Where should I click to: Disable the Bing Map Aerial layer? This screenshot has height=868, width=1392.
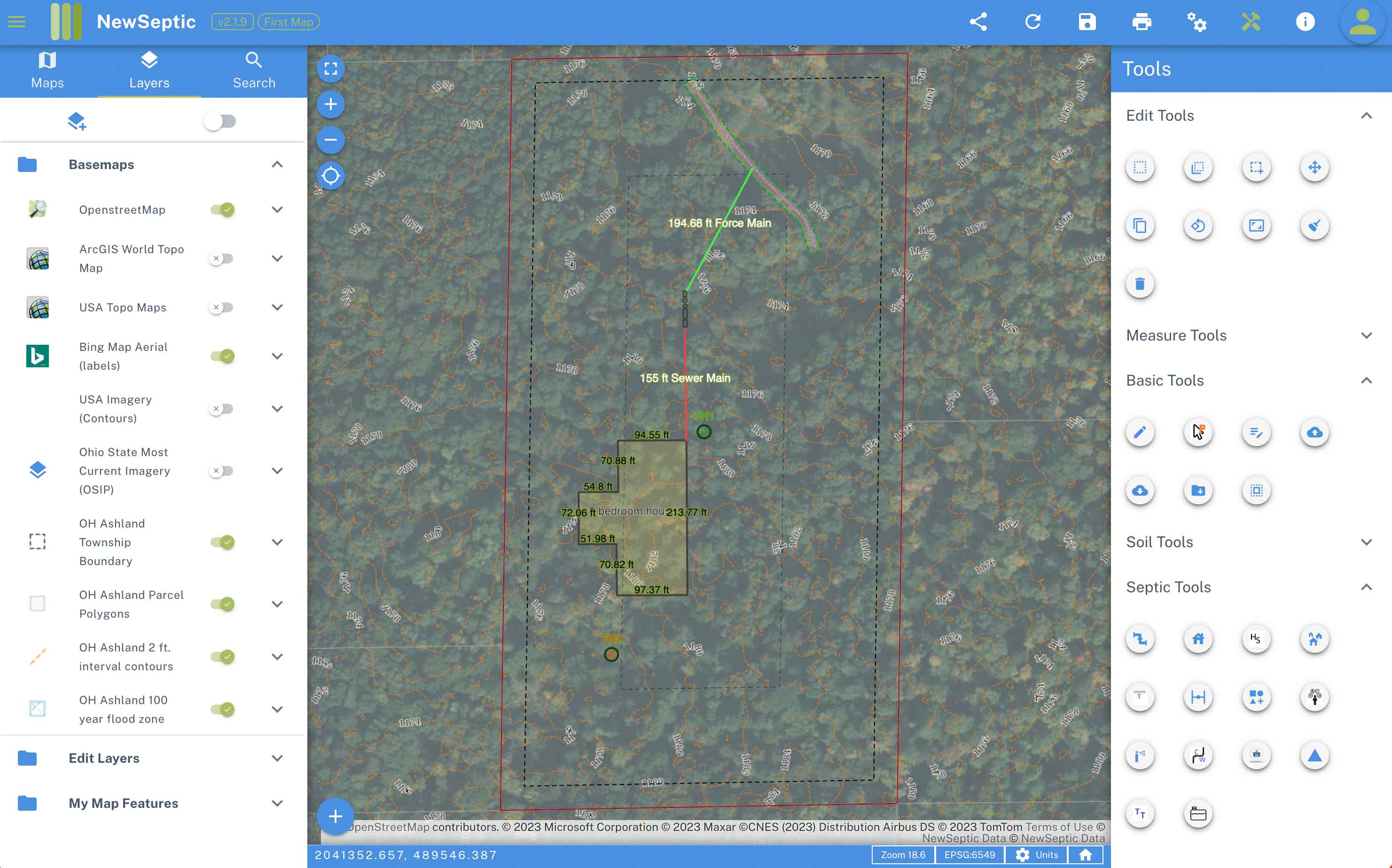click(x=222, y=356)
